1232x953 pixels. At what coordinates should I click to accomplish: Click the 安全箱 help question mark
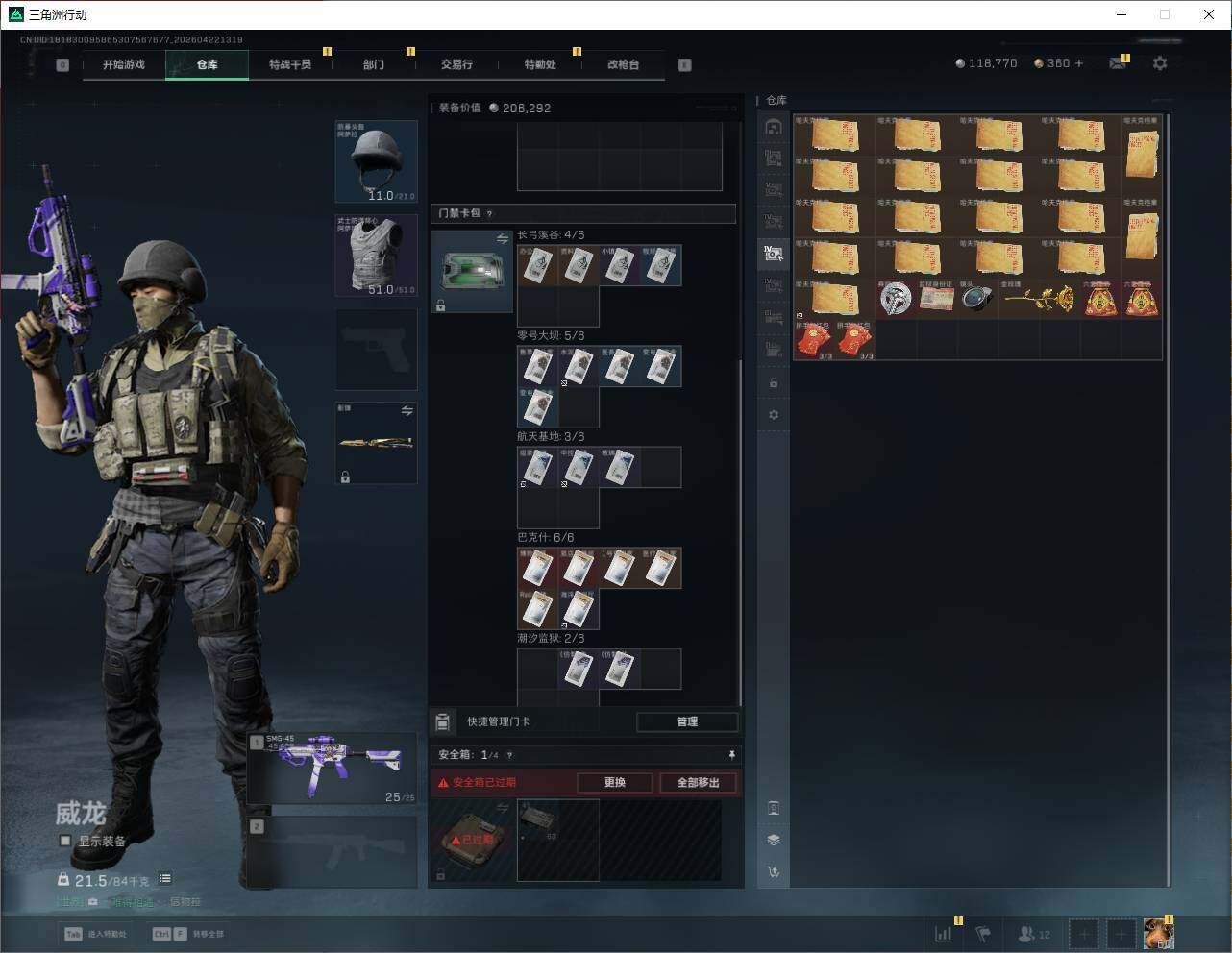(x=509, y=755)
